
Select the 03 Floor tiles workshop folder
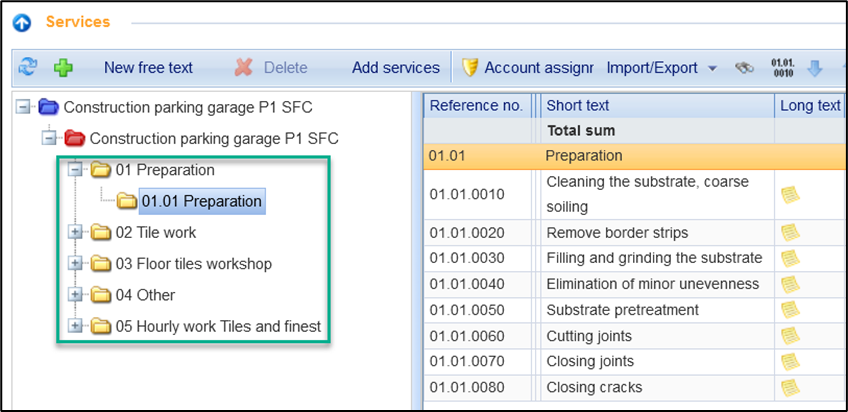click(193, 264)
